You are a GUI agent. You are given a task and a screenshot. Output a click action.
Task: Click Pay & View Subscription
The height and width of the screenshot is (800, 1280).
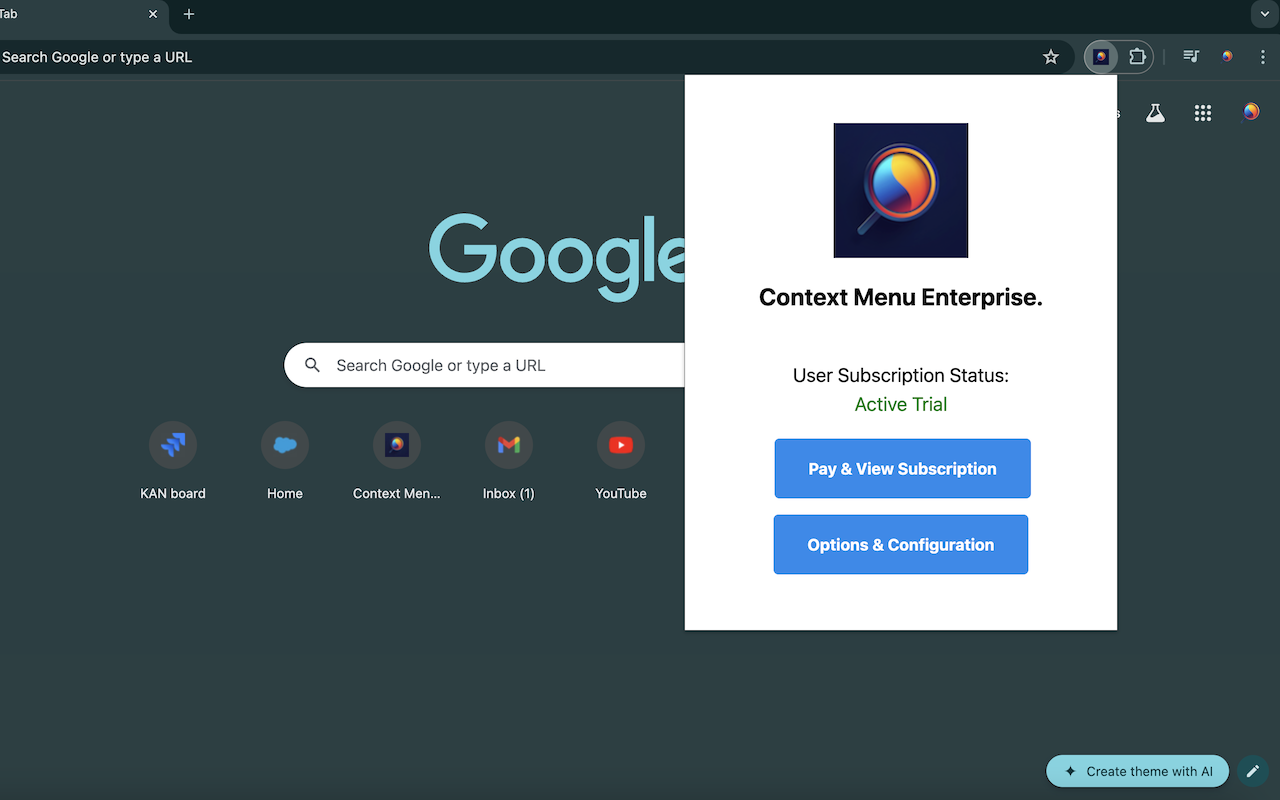(901, 468)
